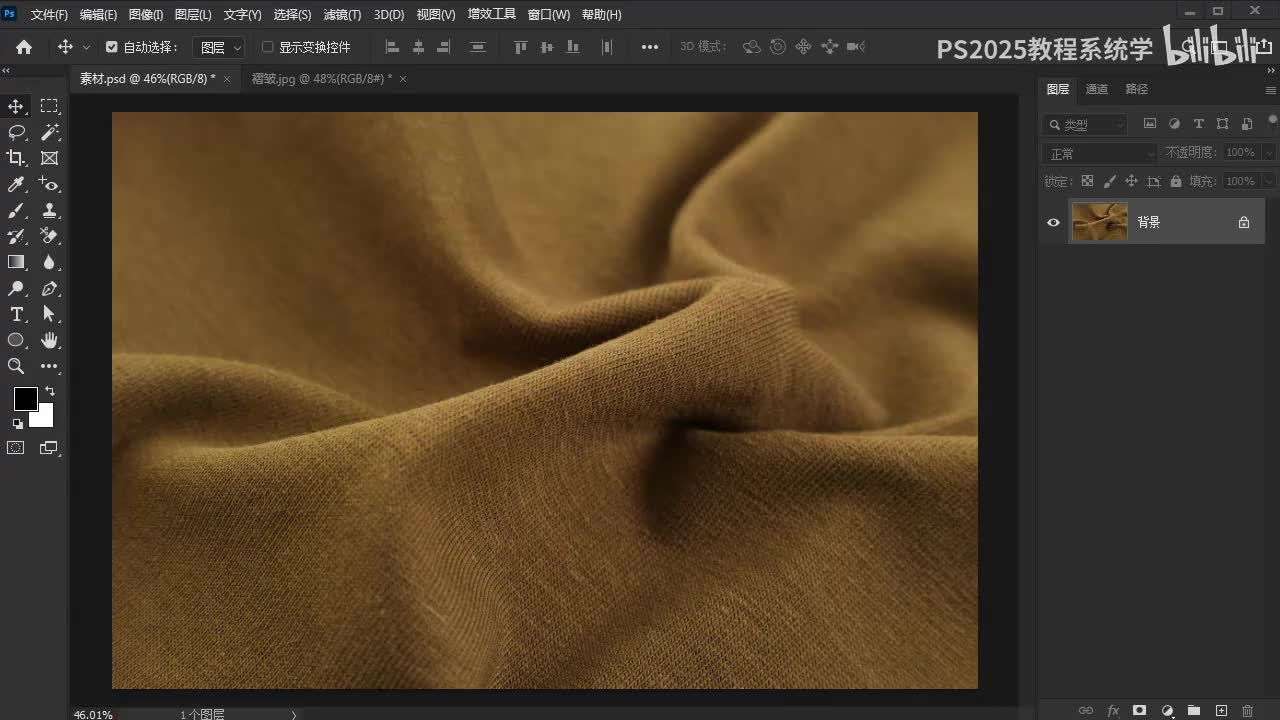Screen dimensions: 1280x720
Task: Switch to the 褶皱.jpg document tab
Action: click(321, 78)
